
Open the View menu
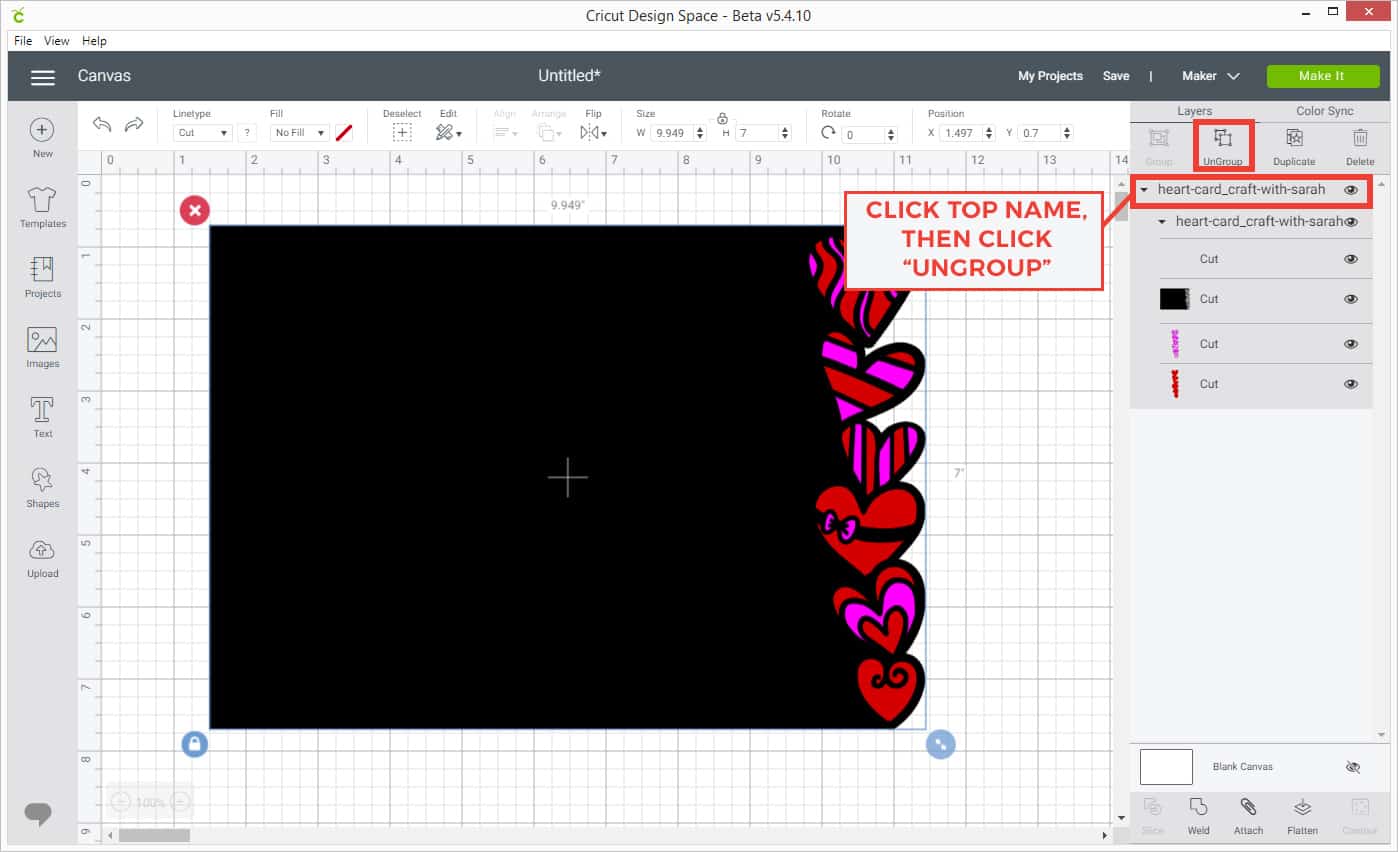pos(57,41)
